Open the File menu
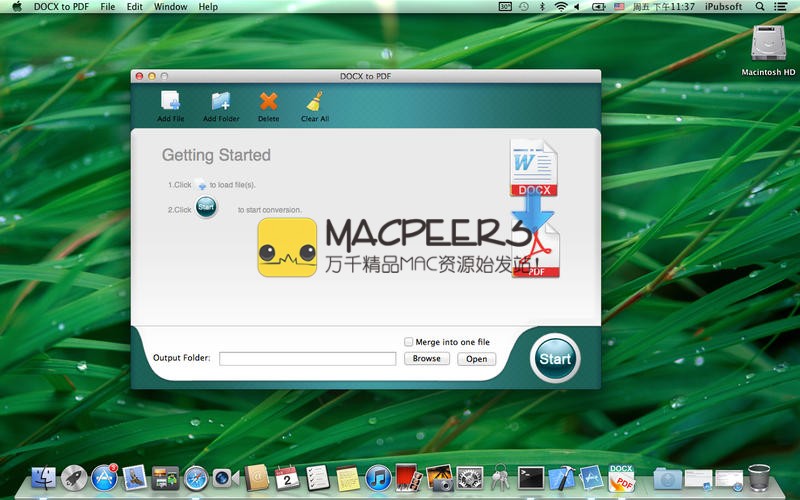800x500 pixels. click(107, 6)
